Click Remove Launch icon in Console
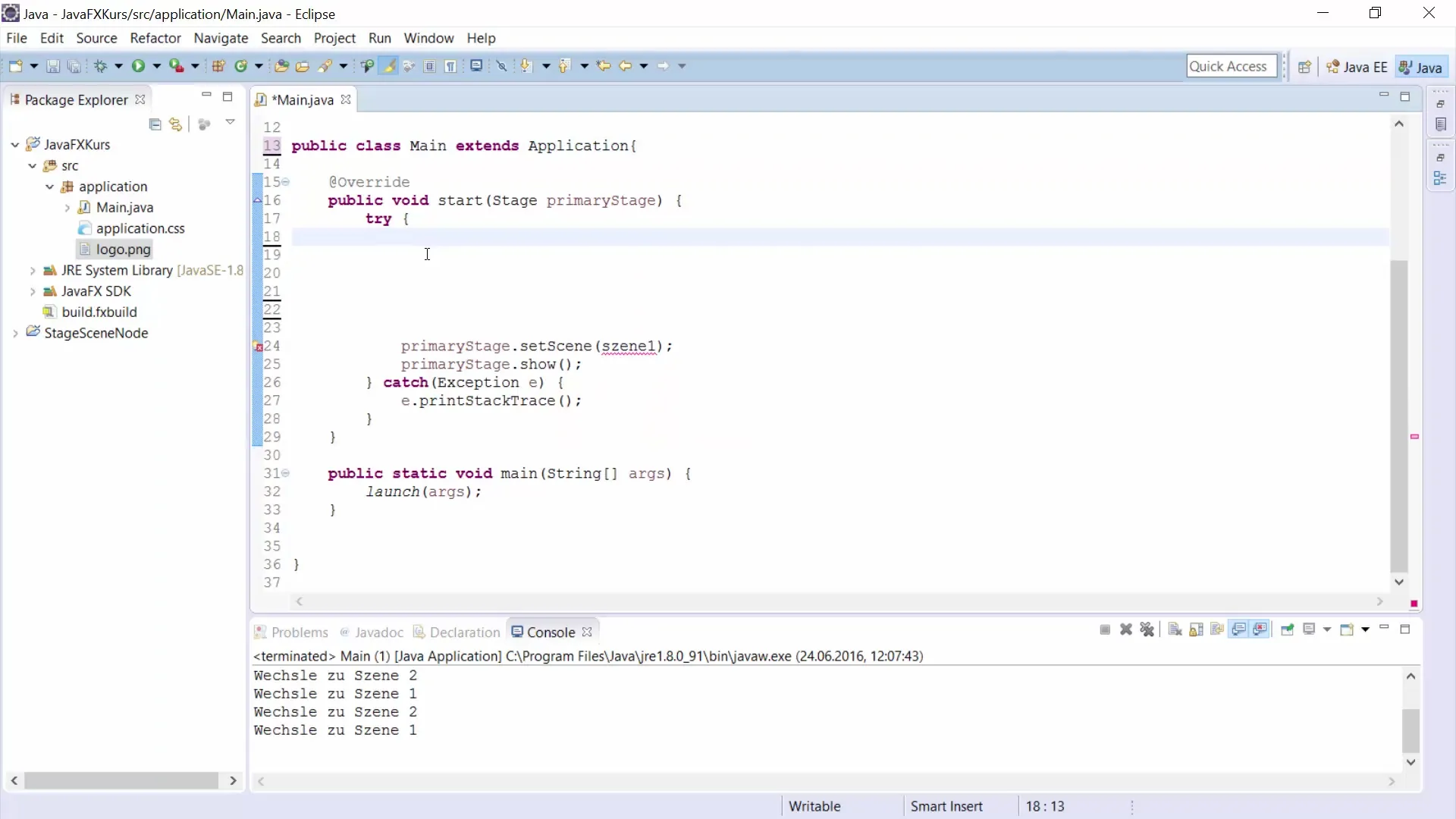This screenshot has height=819, width=1456. (1126, 629)
